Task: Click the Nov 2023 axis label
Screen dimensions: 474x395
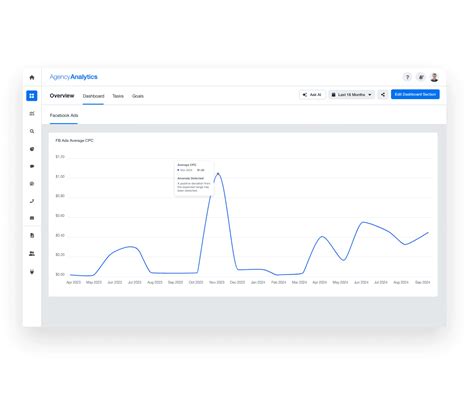Action: pyautogui.click(x=217, y=282)
